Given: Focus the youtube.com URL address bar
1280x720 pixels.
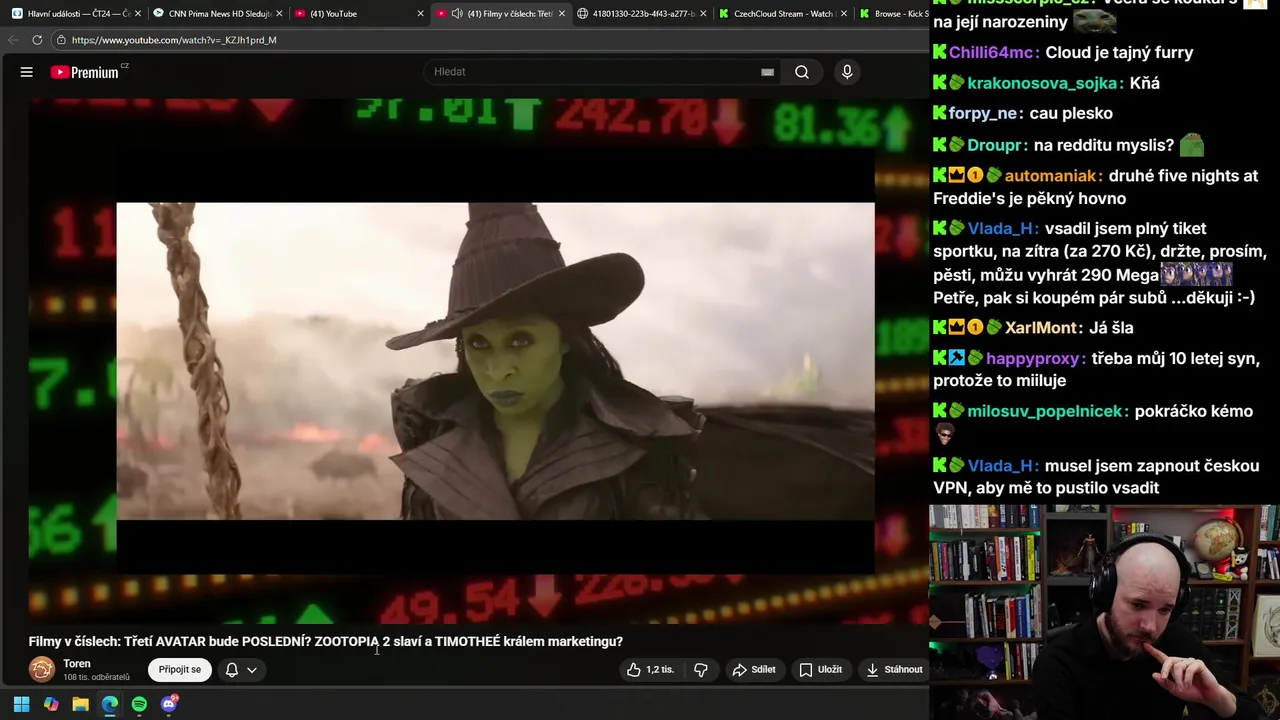Looking at the screenshot, I should [490, 40].
